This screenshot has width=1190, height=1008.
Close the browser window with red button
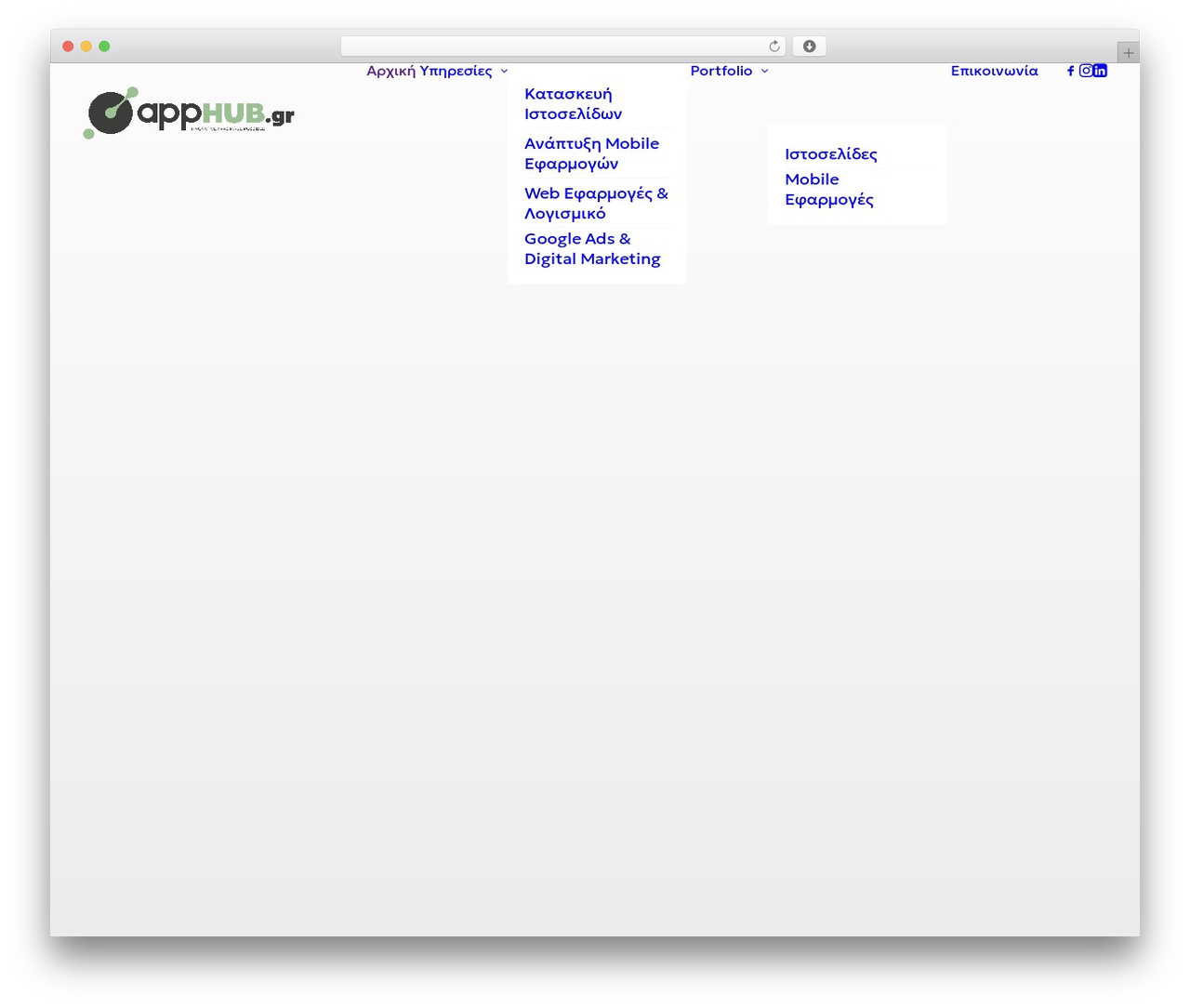(x=68, y=46)
